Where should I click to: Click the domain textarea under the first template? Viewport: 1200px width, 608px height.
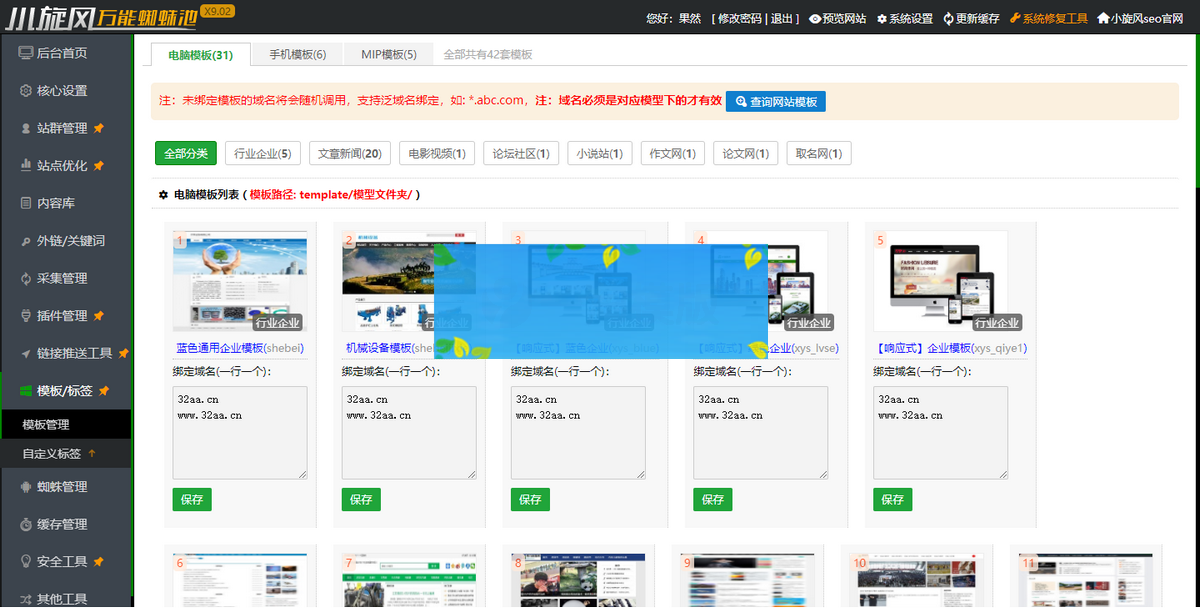tap(239, 432)
